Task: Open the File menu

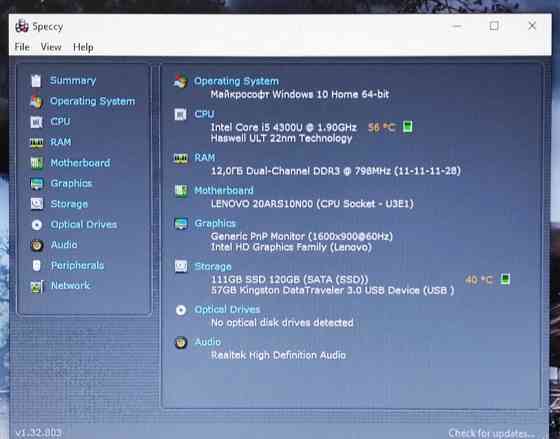Action: coord(22,47)
